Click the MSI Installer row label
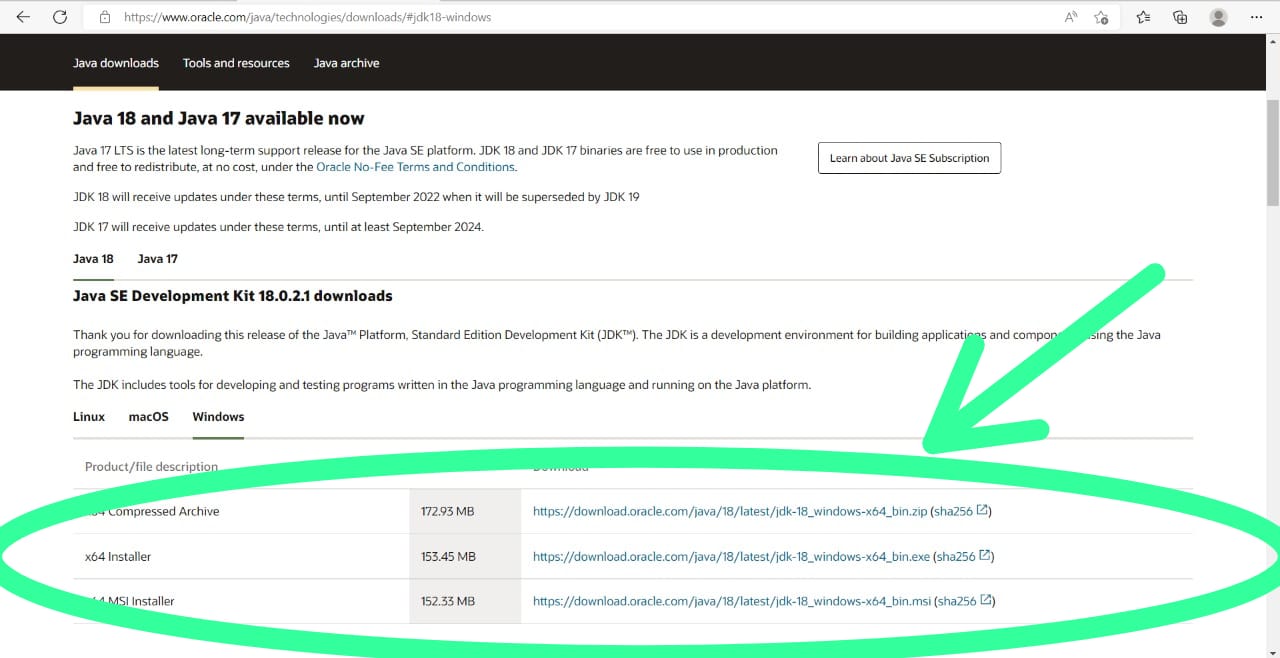Viewport: 1280px width, 658px height. tap(130, 601)
